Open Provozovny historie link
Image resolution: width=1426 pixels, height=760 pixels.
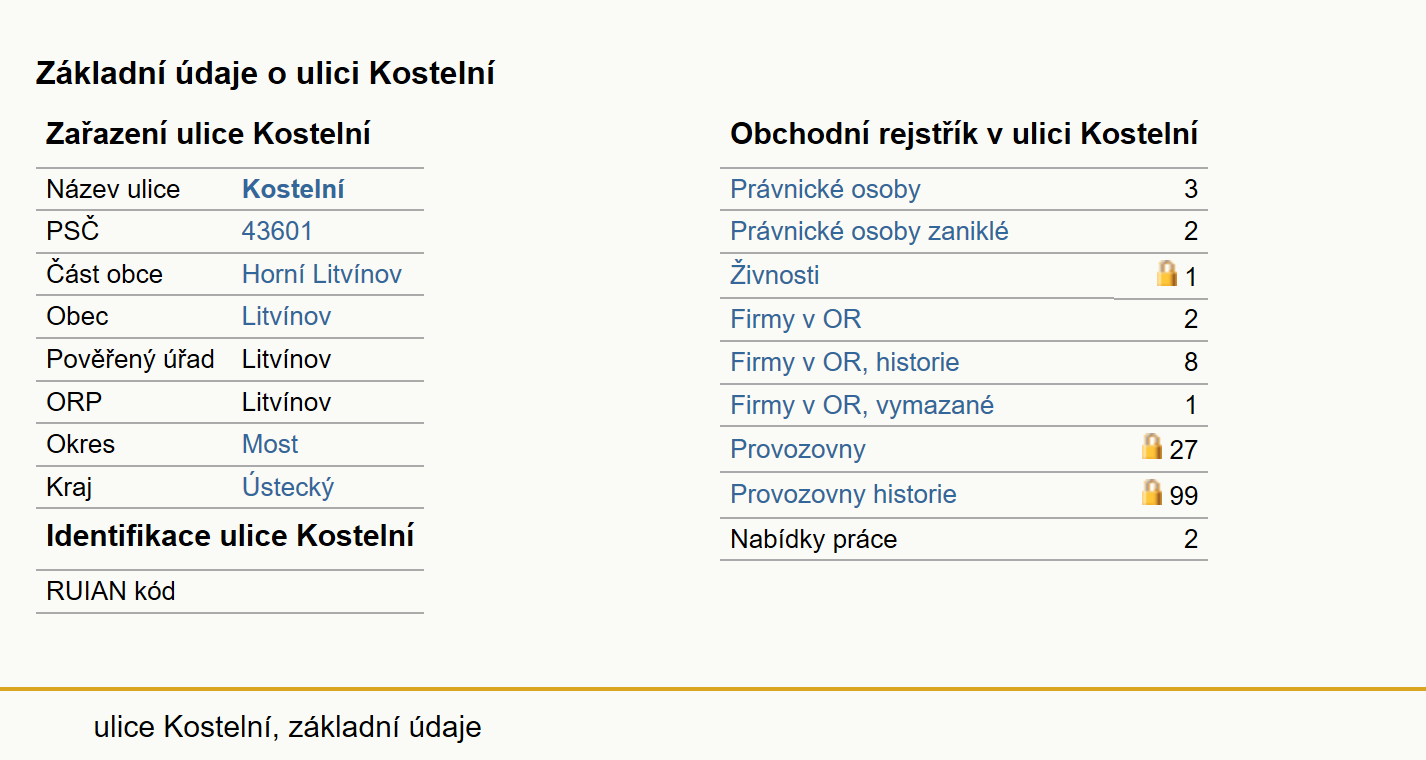click(x=843, y=494)
